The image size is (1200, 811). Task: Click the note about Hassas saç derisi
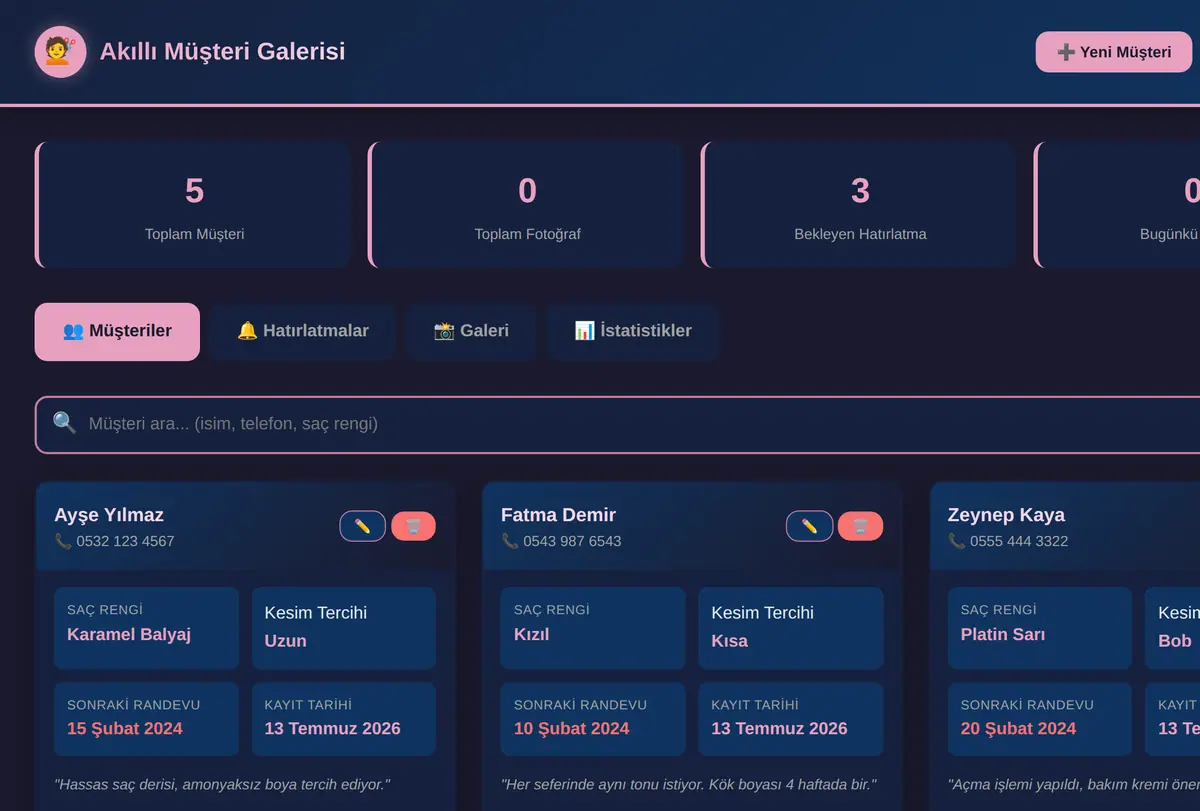[222, 784]
